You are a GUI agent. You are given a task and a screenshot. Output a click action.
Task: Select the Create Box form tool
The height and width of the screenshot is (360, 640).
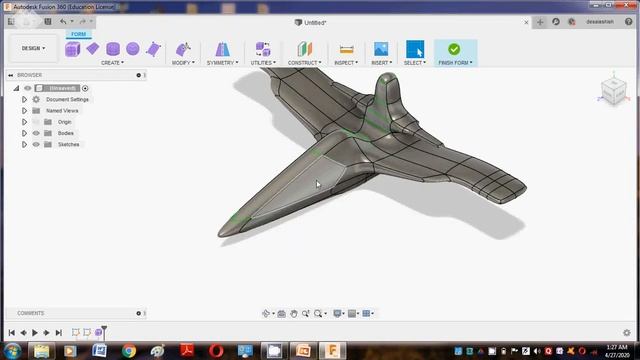pos(73,49)
